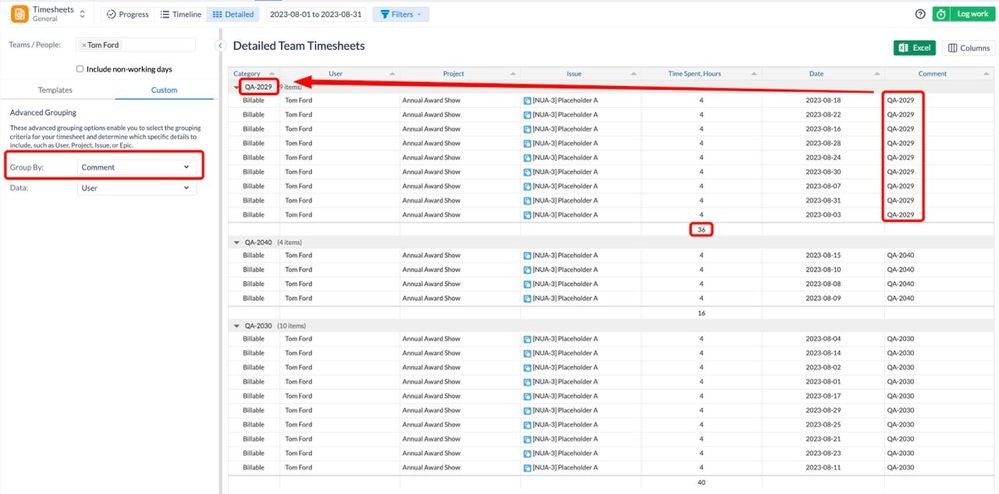Viewport: 999px width, 494px height.
Task: Click issue icon in the 2023-08-28 row
Action: (527, 143)
